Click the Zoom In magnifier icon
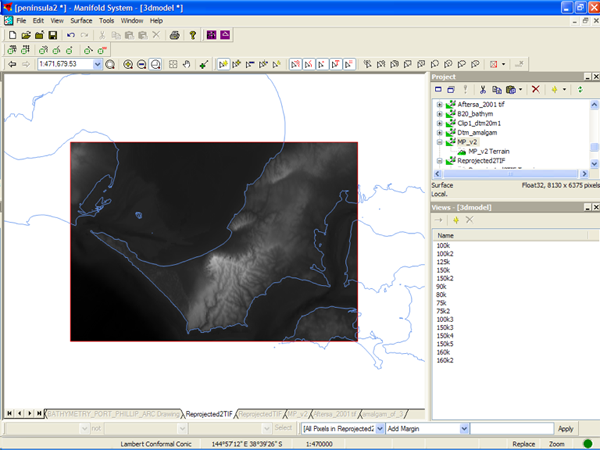The image size is (600, 450). coord(128,64)
